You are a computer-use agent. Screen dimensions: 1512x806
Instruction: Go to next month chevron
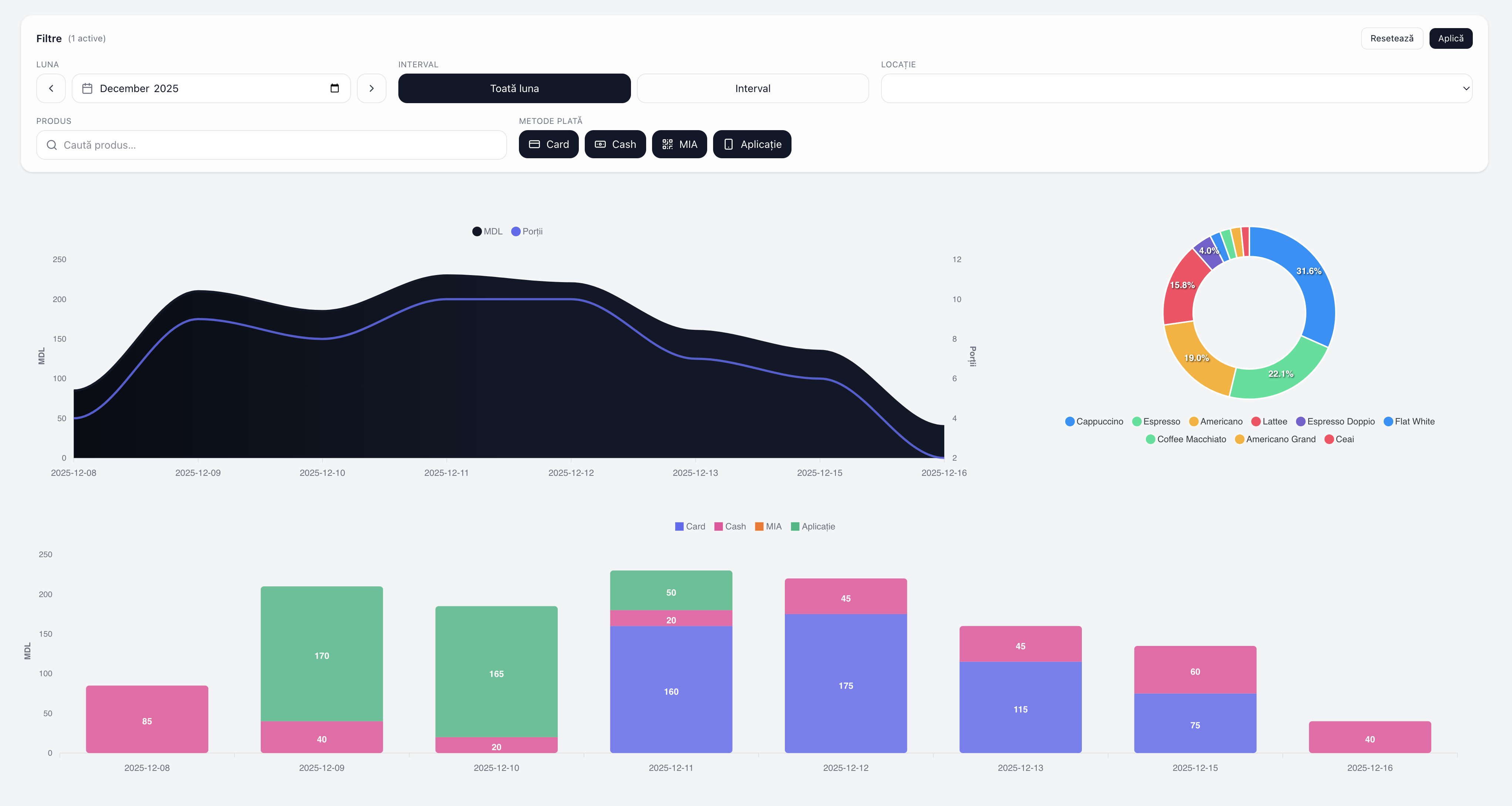[372, 89]
